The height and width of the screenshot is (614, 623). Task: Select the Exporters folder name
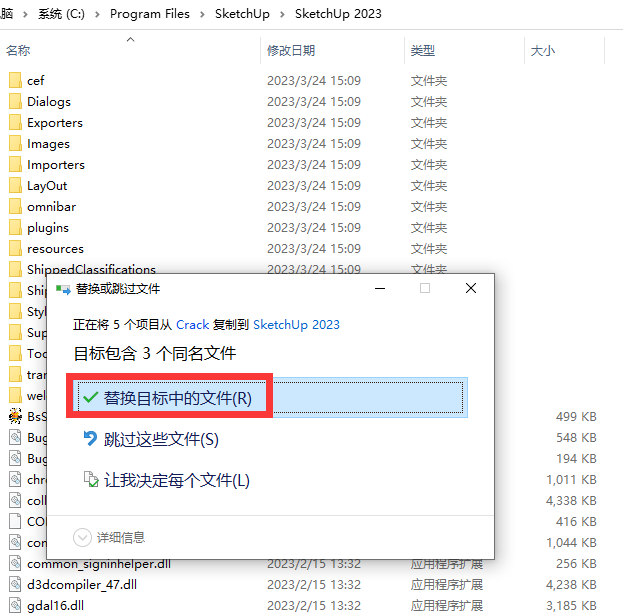tap(55, 122)
